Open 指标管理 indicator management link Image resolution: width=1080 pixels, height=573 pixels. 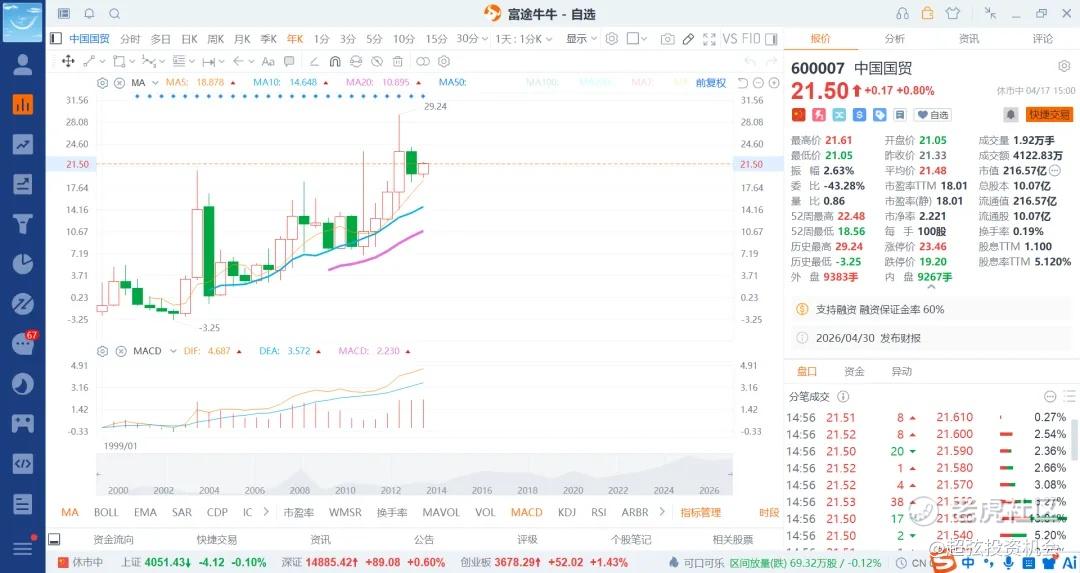tap(700, 512)
